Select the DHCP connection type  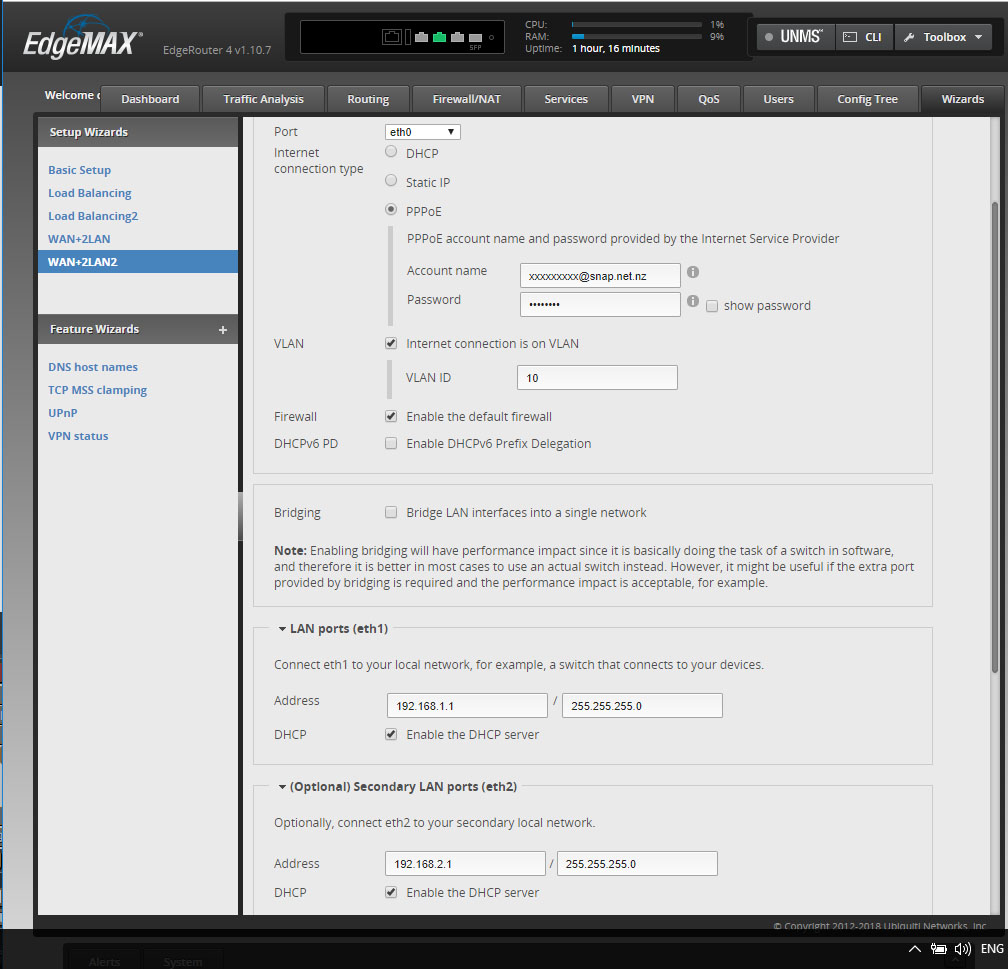(x=391, y=152)
